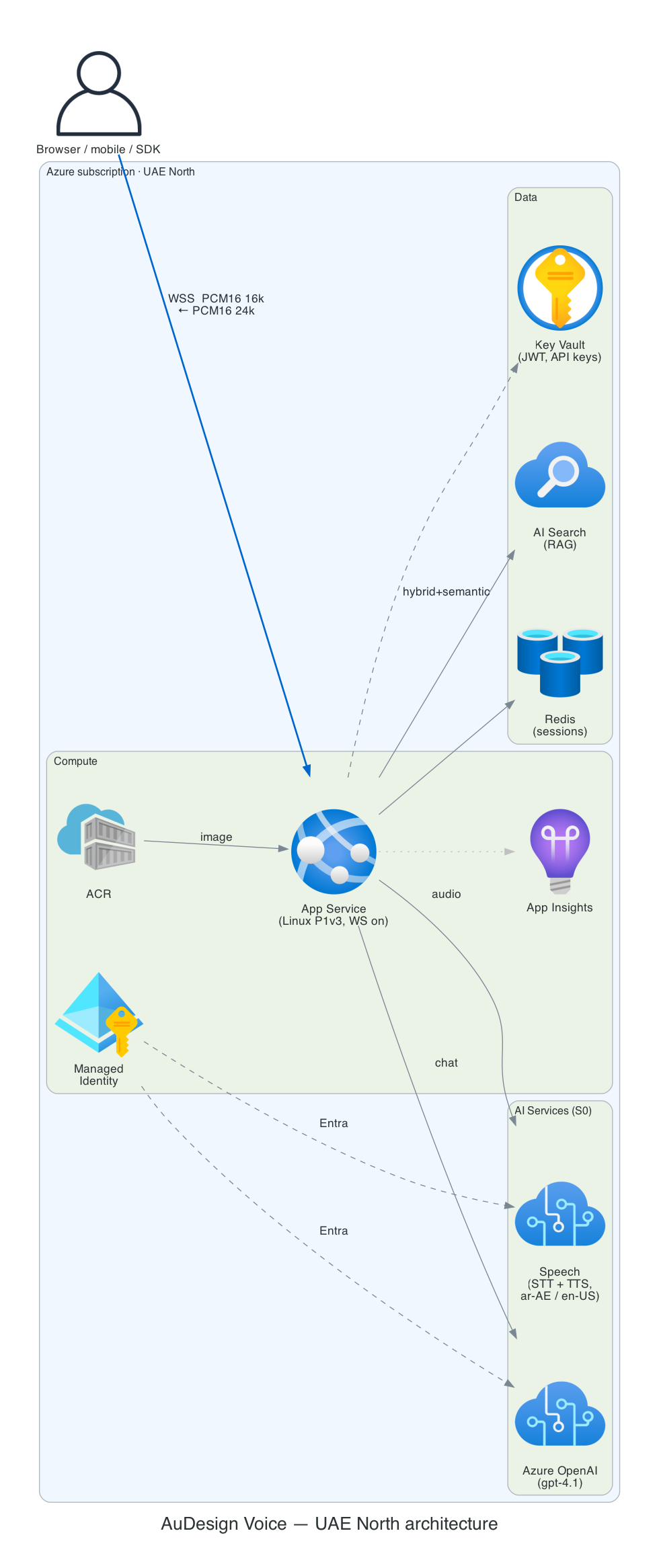The image size is (659, 1568).
Task: Click the 'App Service (Linux P1v3, WS on)' caption
Action: [334, 915]
